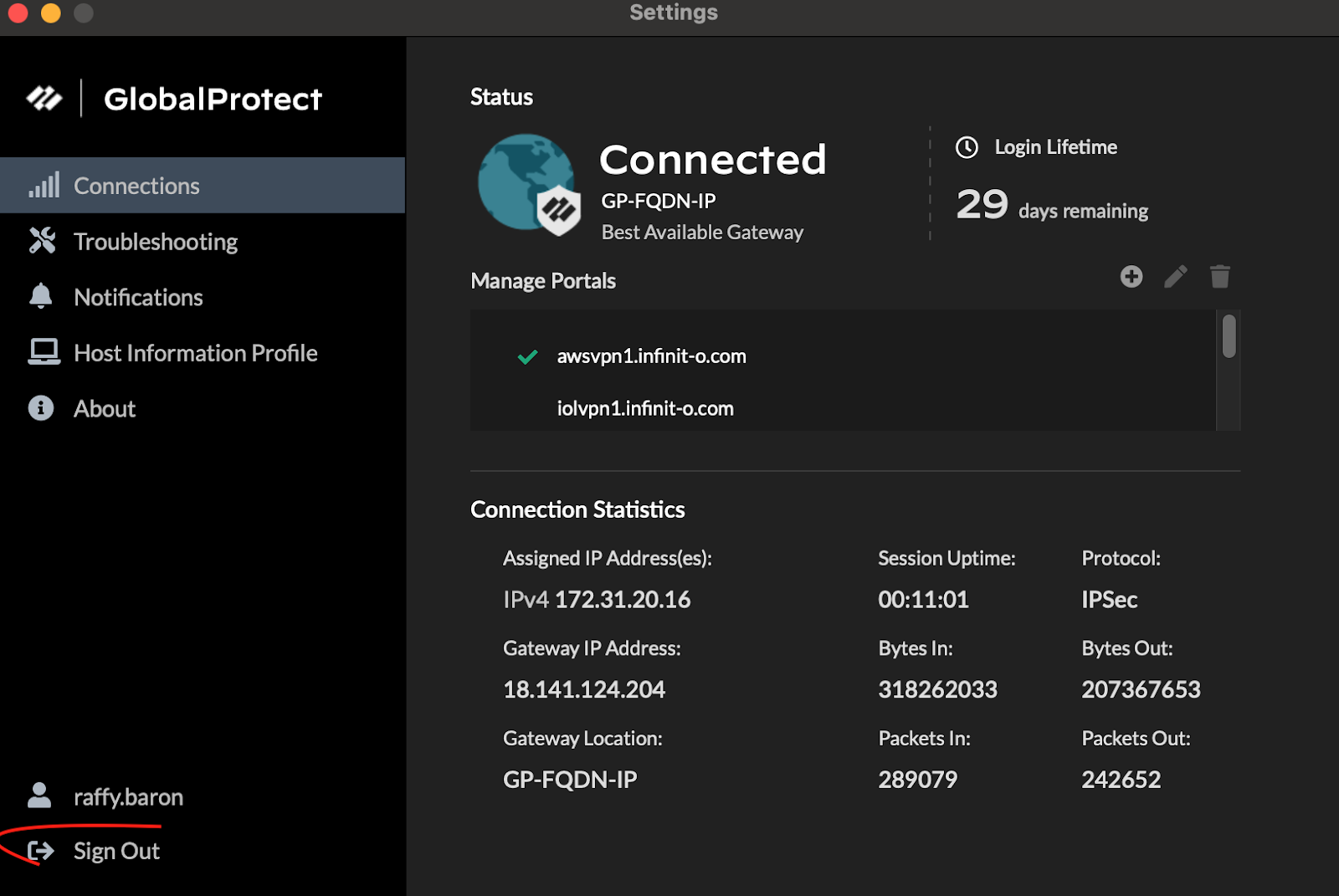Click the IPSec protocol value
This screenshot has width=1339, height=896.
point(1109,599)
